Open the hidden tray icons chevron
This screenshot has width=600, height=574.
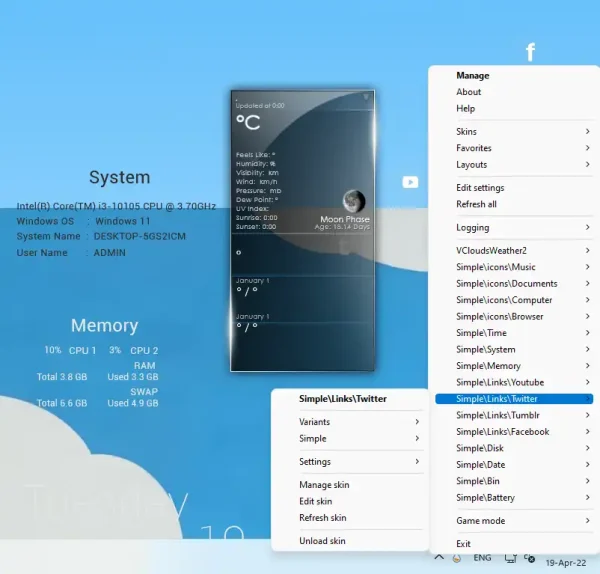[439, 558]
